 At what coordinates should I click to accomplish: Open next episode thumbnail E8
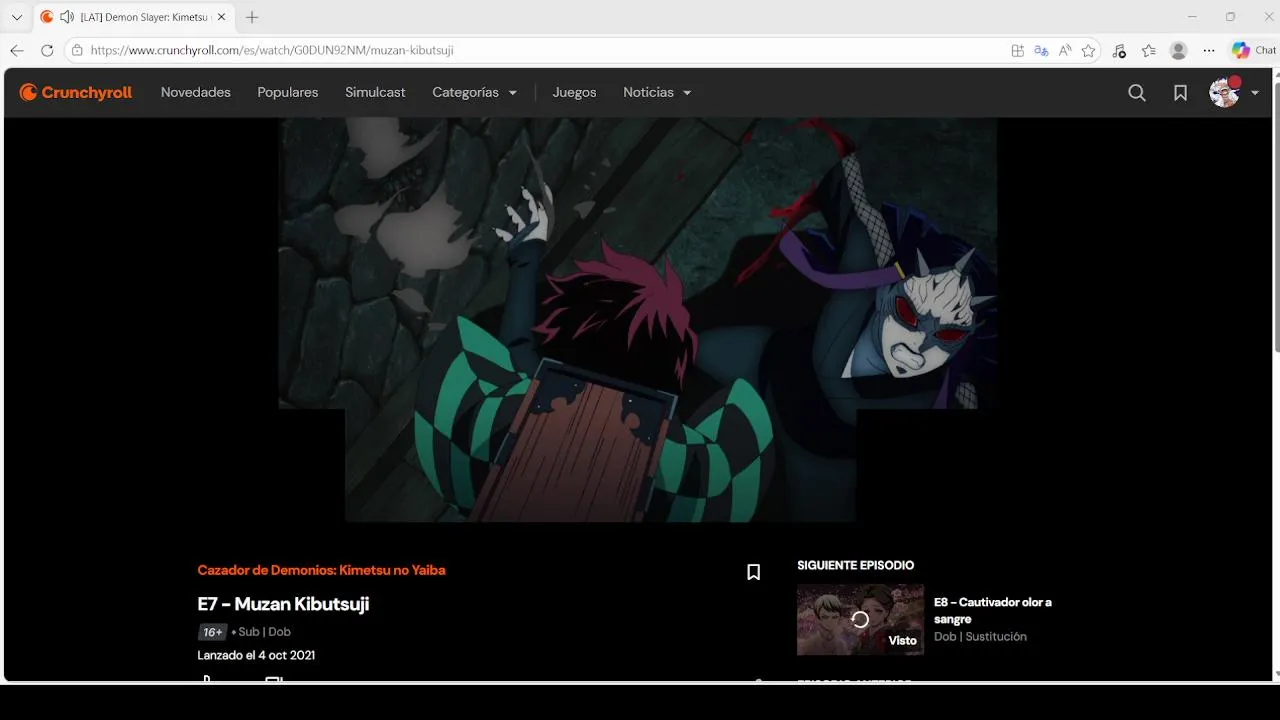[x=860, y=620]
